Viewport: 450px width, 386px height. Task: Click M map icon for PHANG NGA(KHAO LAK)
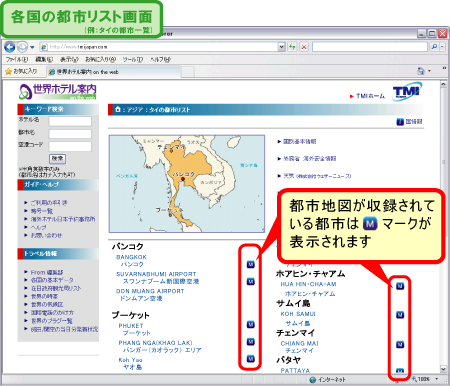coord(251,342)
